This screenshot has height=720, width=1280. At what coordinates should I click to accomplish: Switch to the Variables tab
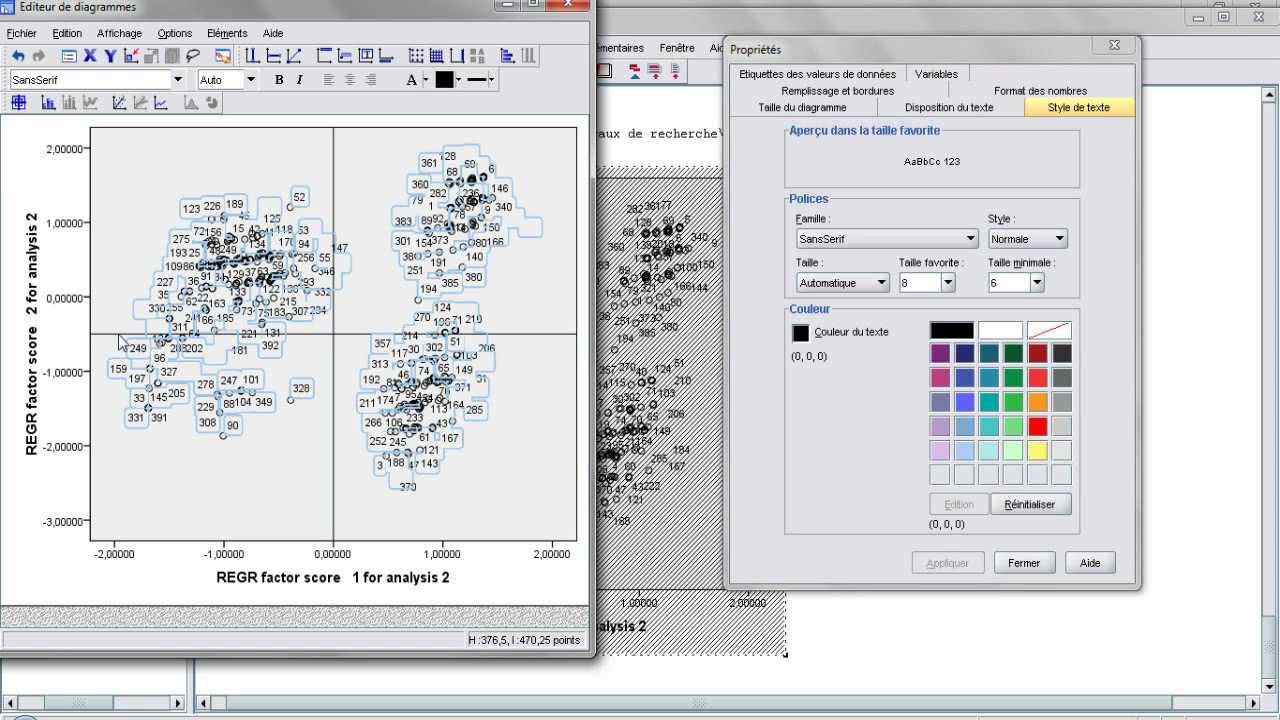(x=936, y=74)
